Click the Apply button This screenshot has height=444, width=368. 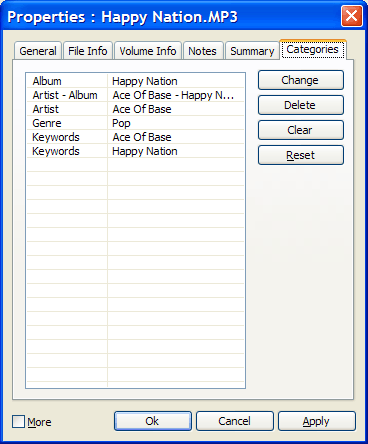coord(317,421)
